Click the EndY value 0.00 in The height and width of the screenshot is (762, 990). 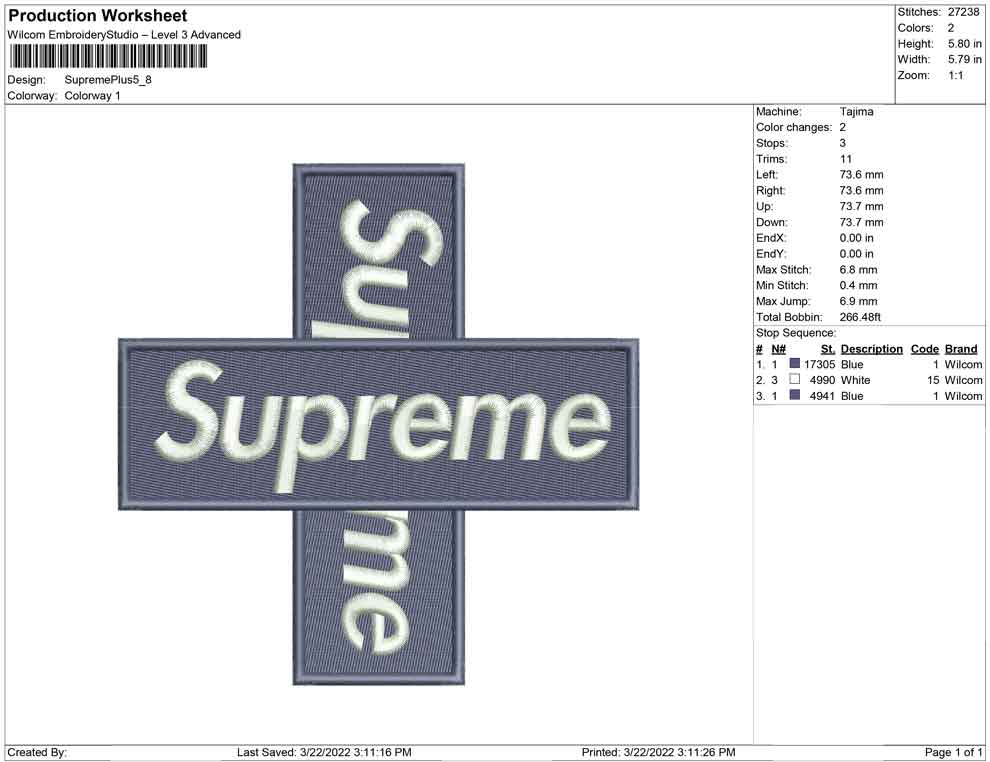(856, 254)
